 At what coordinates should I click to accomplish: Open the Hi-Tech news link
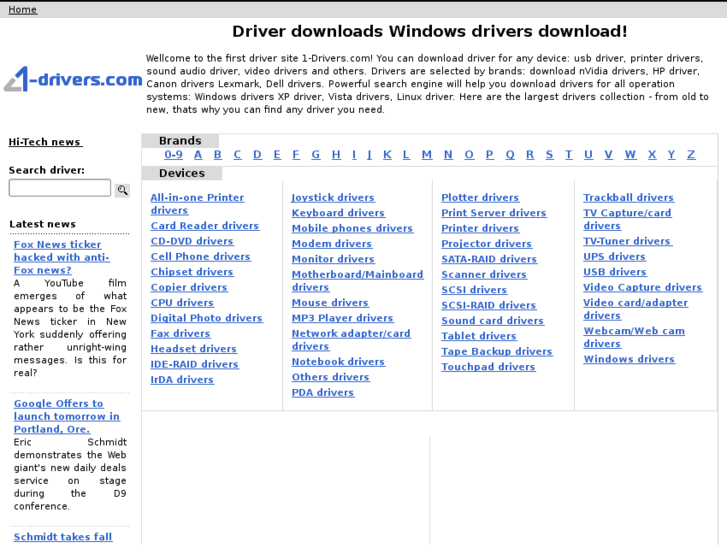click(45, 142)
